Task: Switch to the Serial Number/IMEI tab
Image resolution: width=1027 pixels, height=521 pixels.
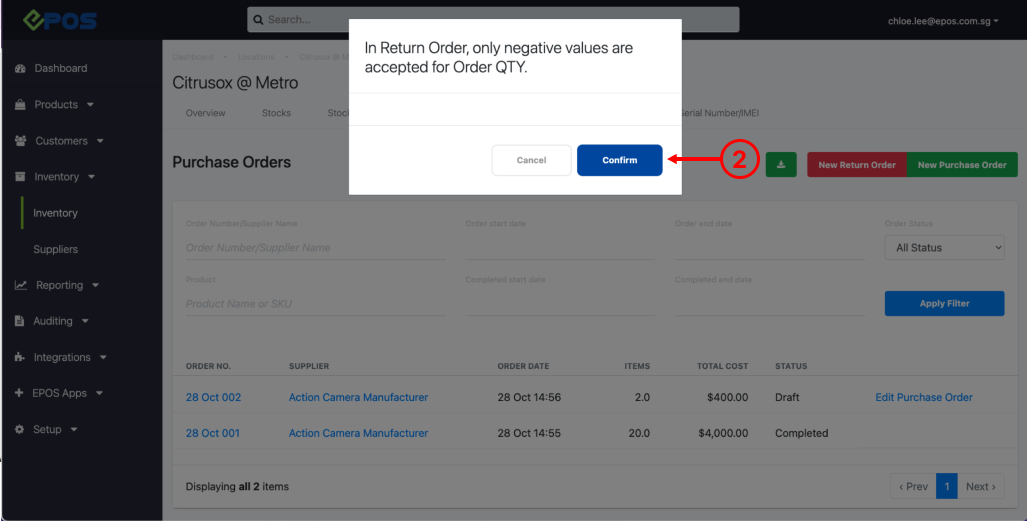Action: pos(720,113)
